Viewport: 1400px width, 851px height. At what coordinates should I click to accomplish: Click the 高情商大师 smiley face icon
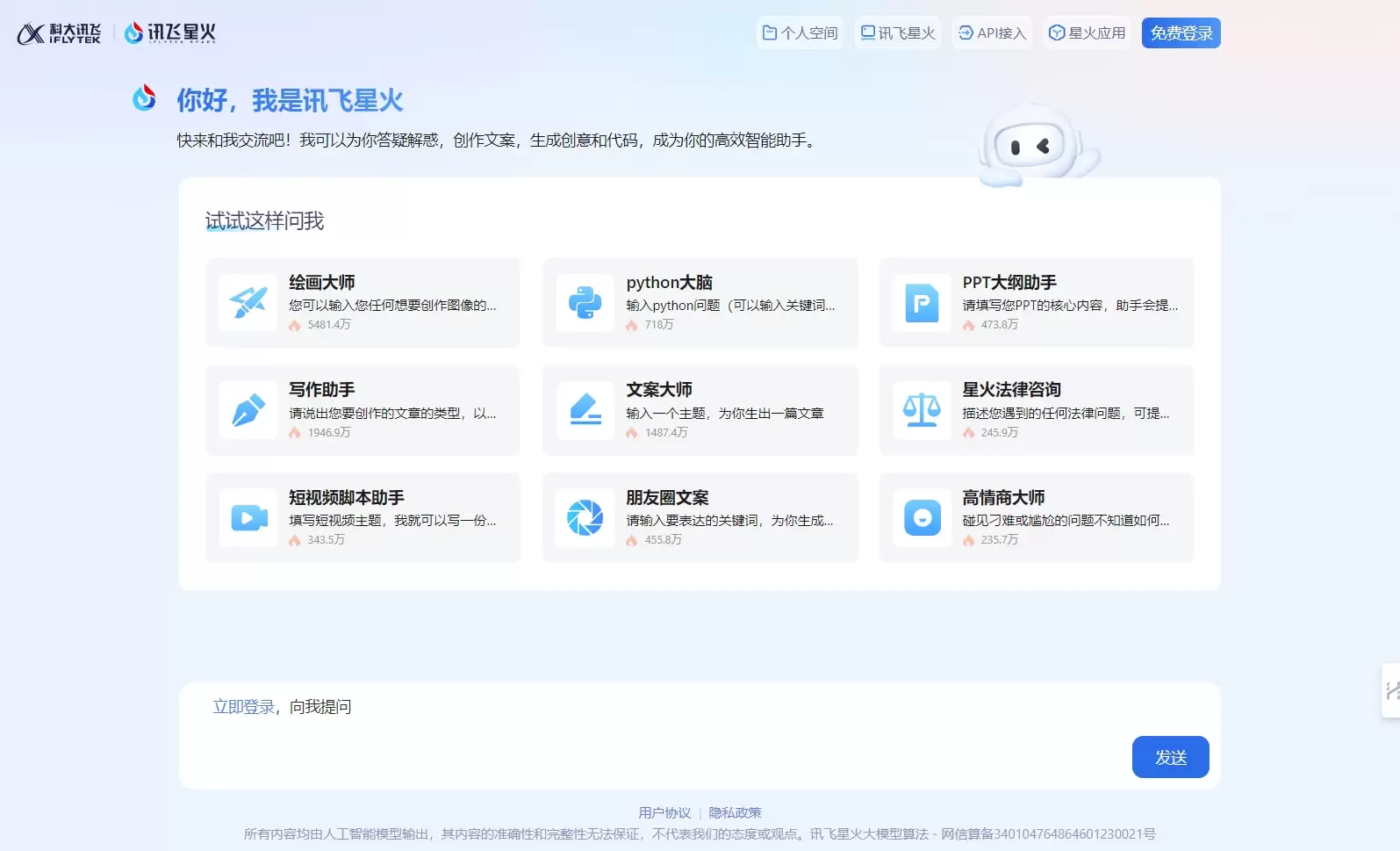922,517
